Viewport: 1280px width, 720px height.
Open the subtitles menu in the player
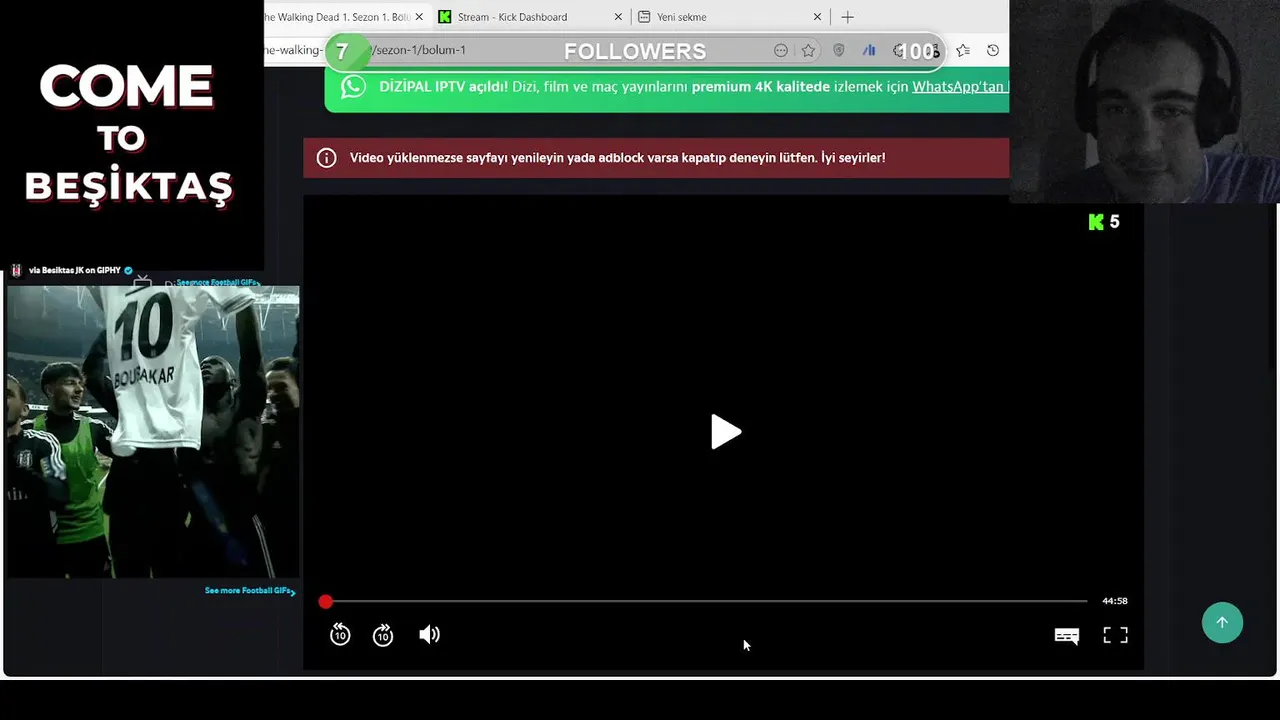click(1067, 636)
